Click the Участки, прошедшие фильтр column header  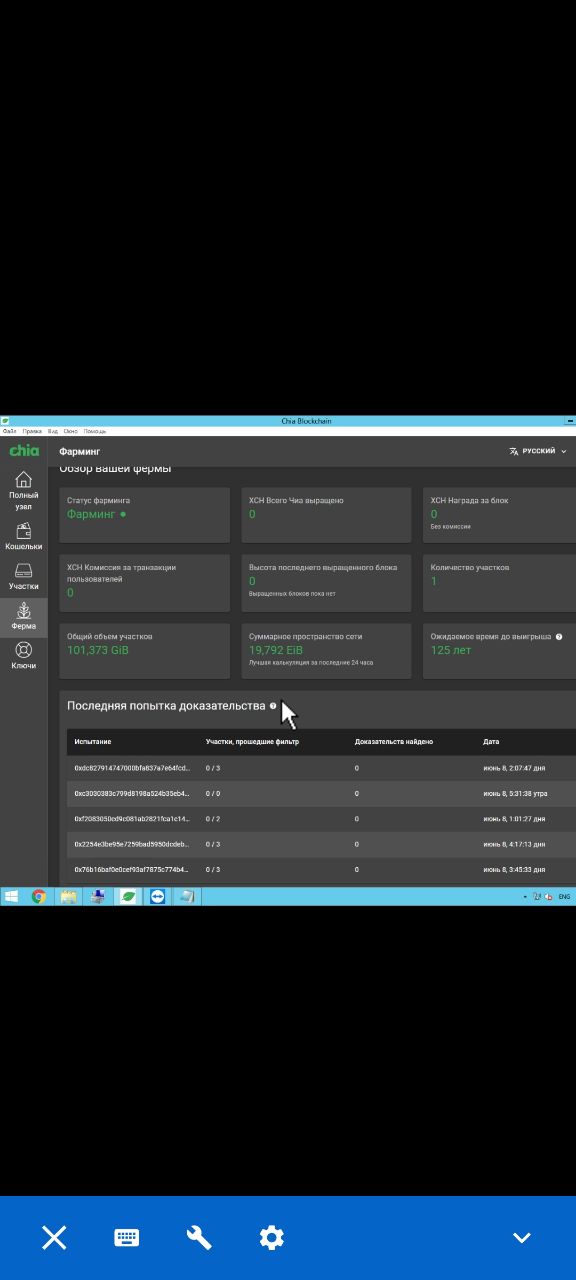pos(252,742)
